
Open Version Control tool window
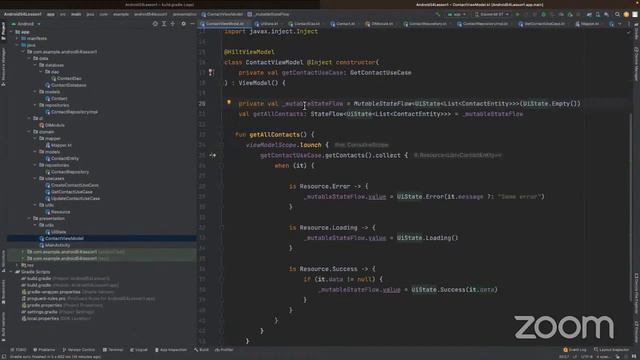(x=79, y=350)
